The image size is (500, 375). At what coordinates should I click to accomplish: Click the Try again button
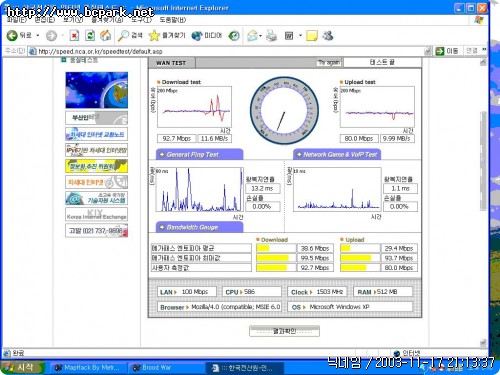(329, 62)
